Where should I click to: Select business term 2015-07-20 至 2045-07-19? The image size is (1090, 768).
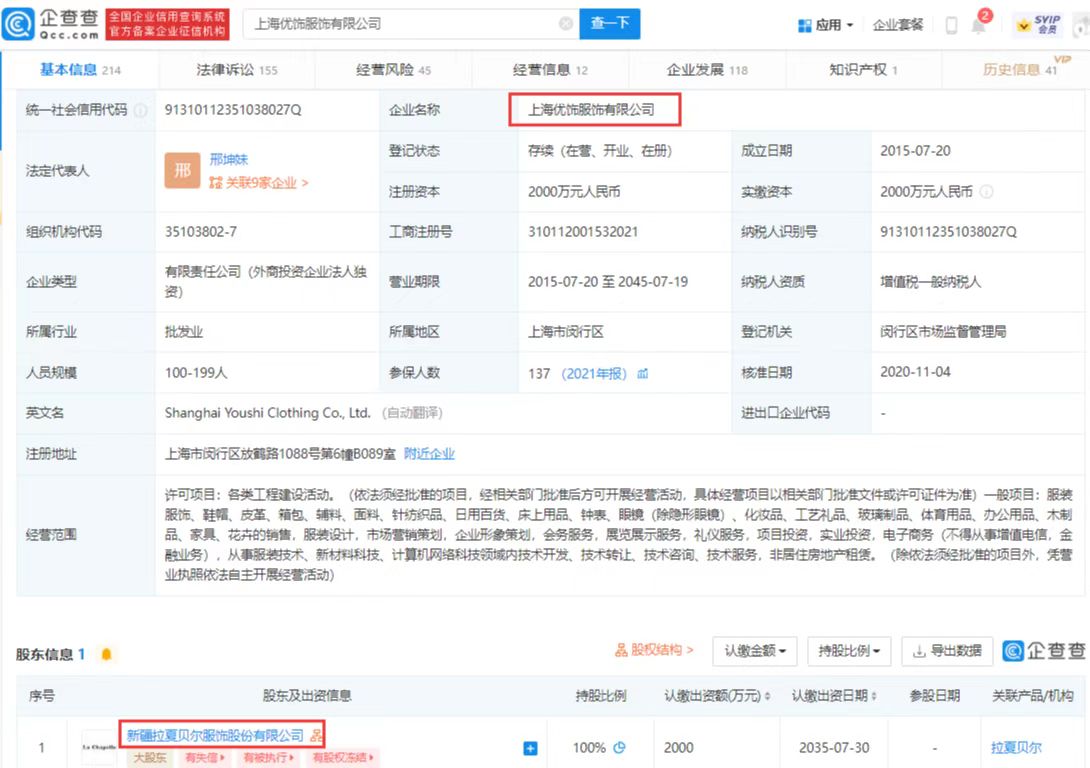coord(608,282)
